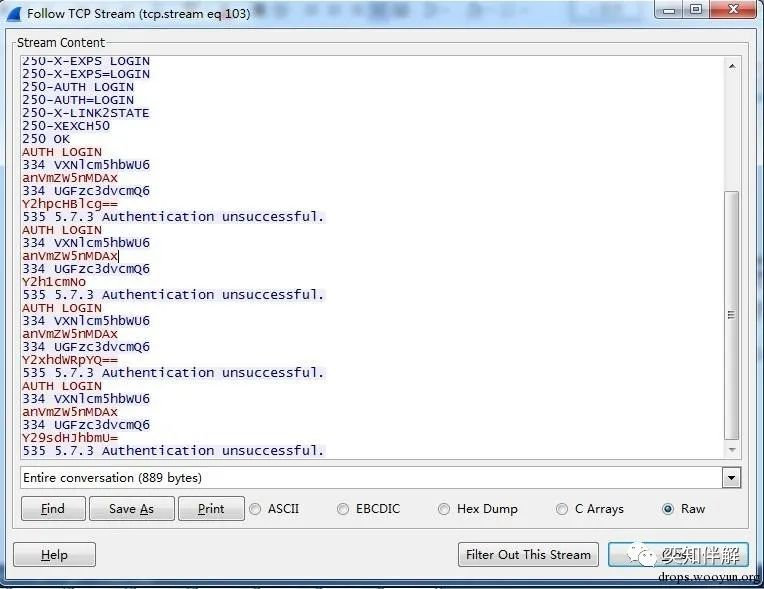Click the password line "Y29sdHJhbmU="
The height and width of the screenshot is (589, 764).
(x=70, y=437)
